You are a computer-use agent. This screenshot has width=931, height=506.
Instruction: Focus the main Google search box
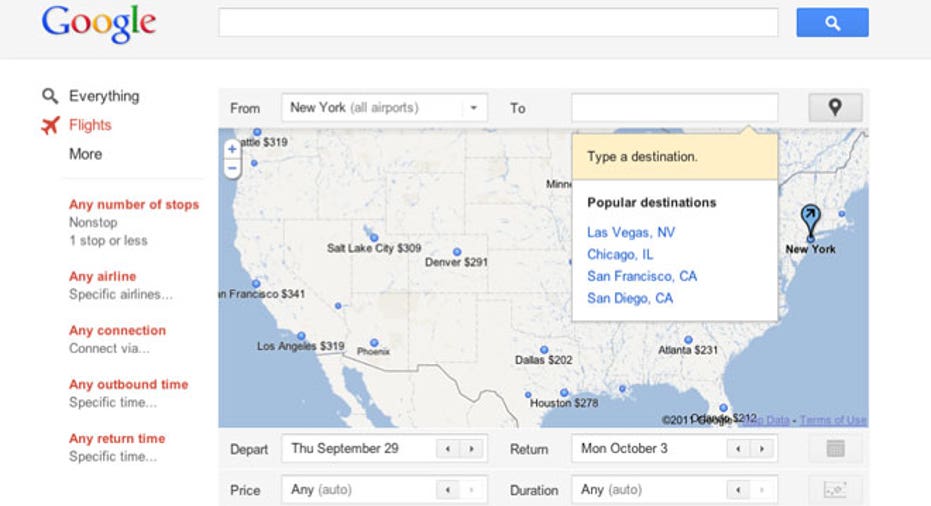tap(498, 23)
